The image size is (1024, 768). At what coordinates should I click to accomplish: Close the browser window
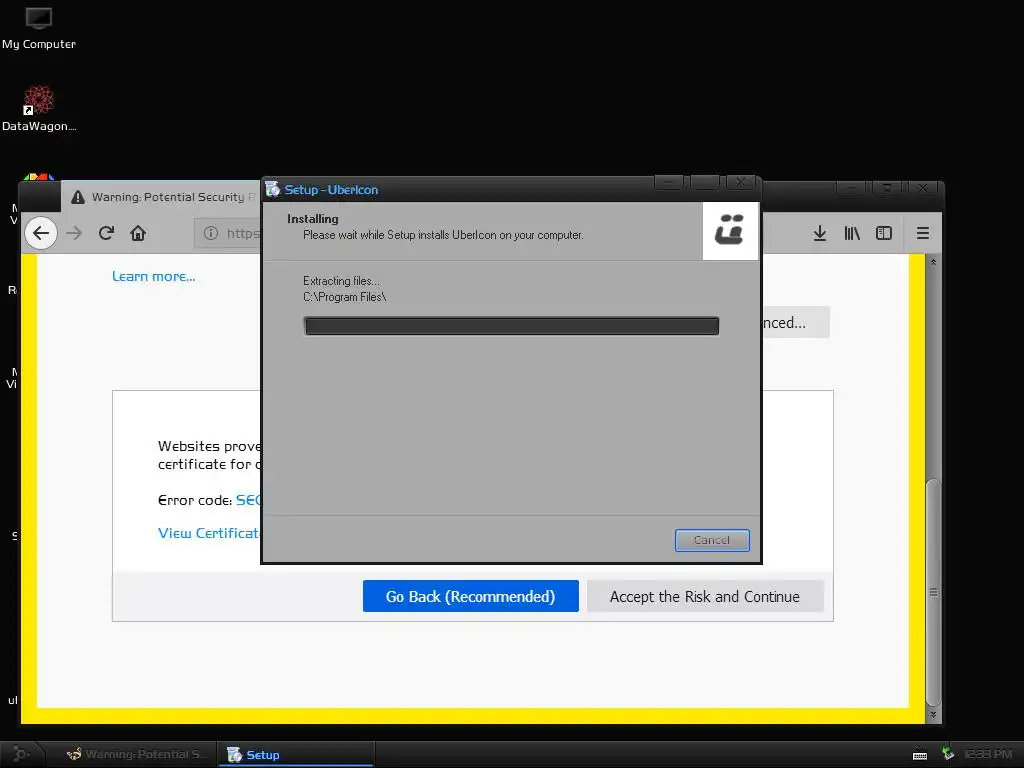923,188
